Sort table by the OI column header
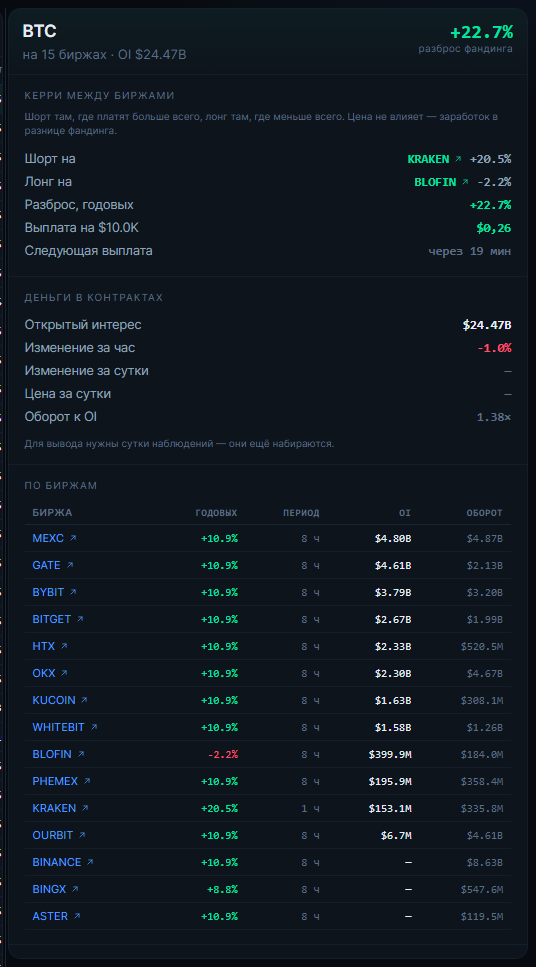This screenshot has height=967, width=536. tap(405, 512)
